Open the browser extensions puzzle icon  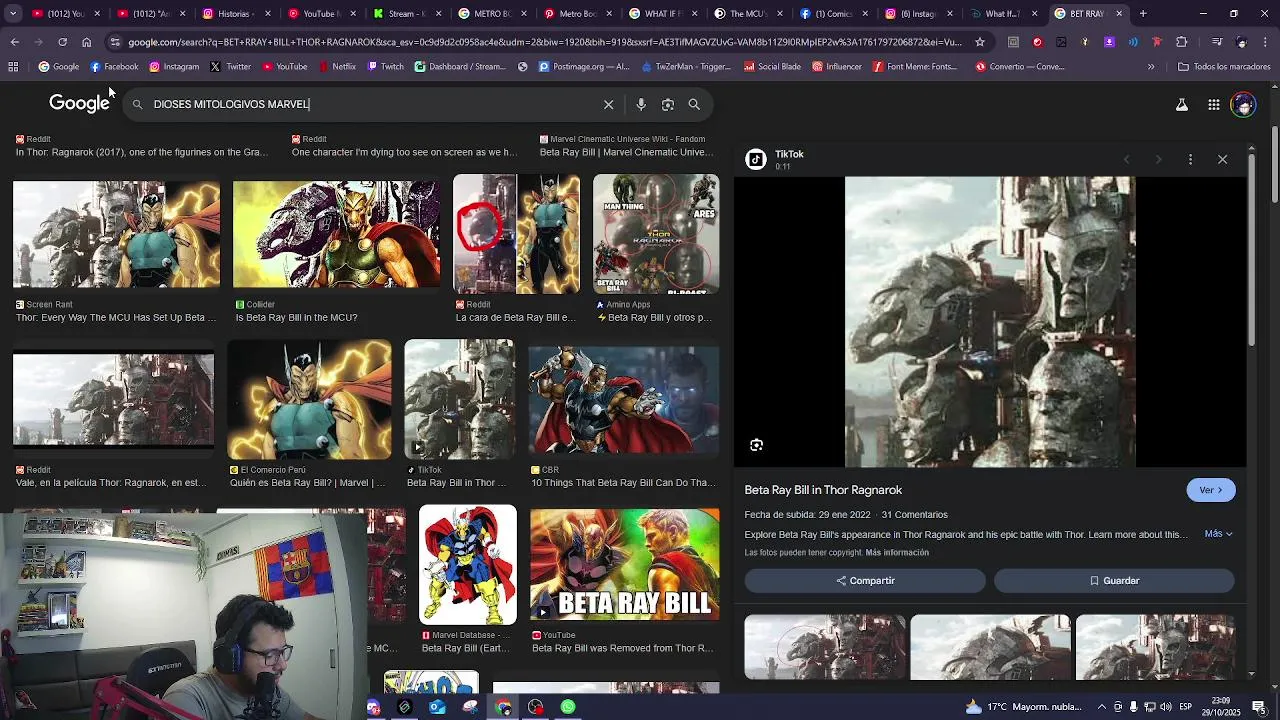(1181, 42)
